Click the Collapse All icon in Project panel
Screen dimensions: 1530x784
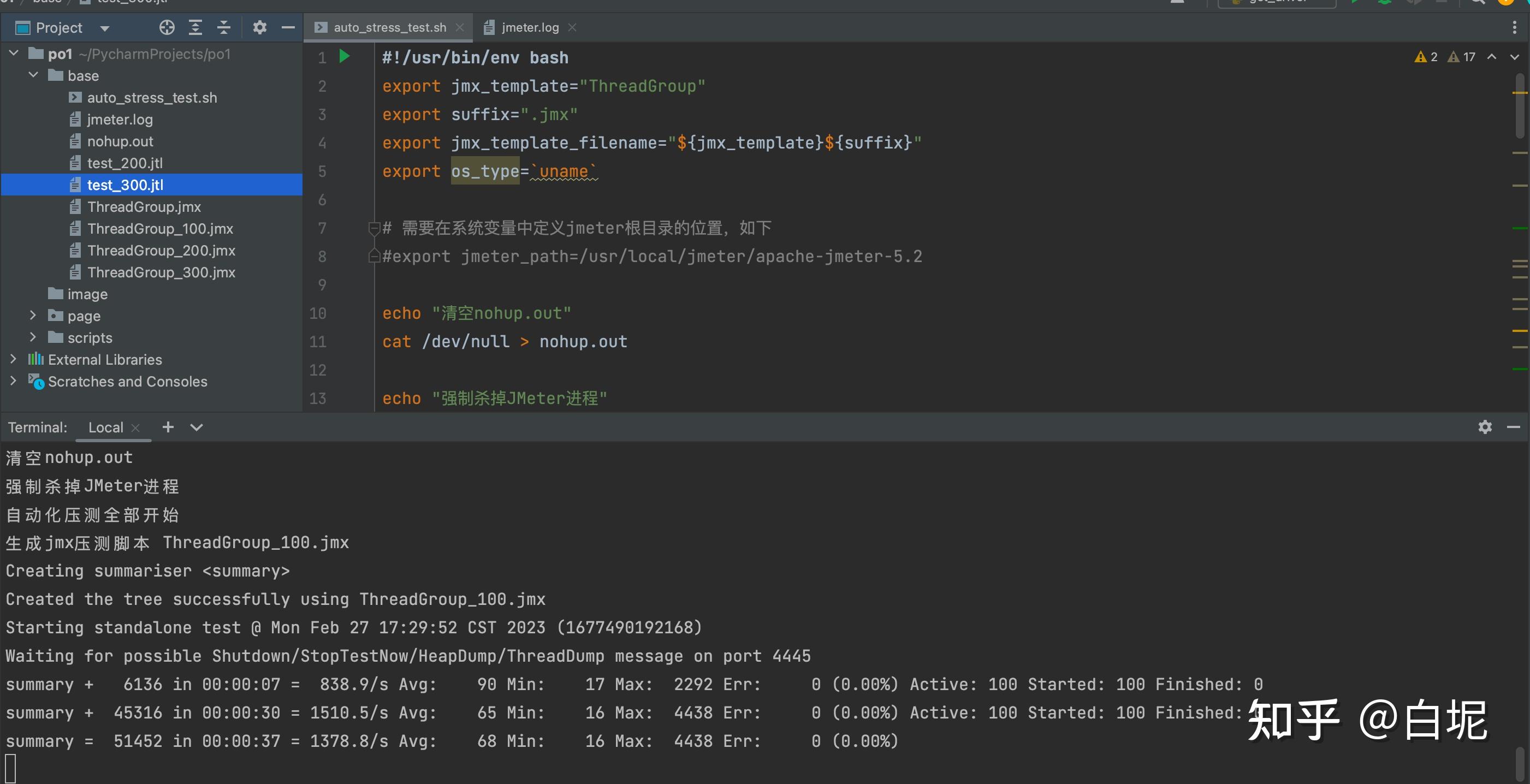tap(223, 27)
